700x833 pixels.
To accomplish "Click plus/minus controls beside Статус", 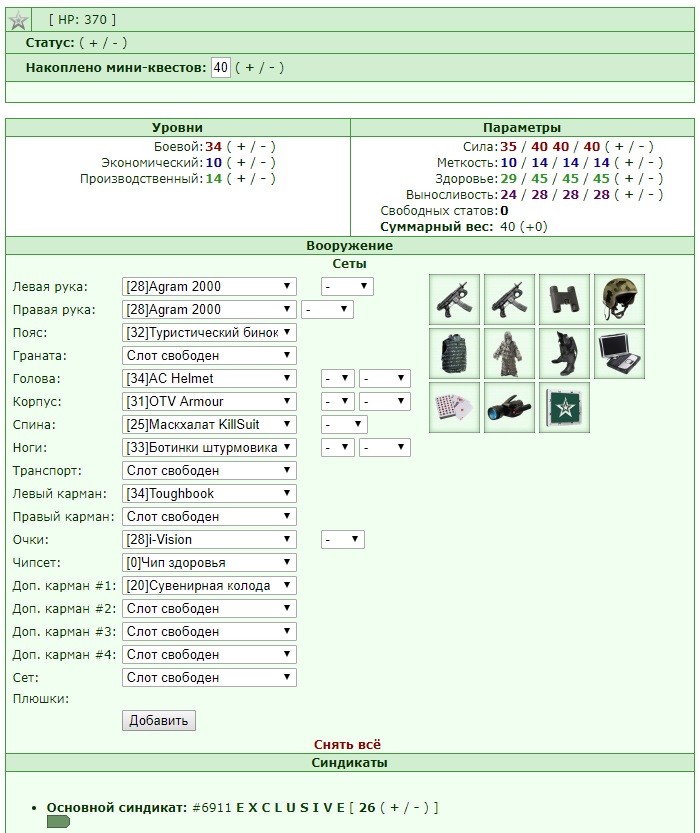I will coord(103,42).
